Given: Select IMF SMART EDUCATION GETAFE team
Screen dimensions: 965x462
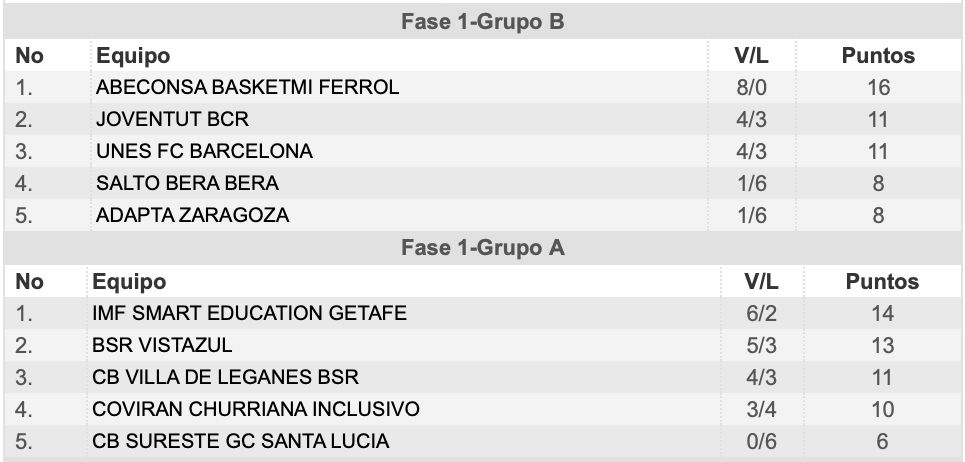Looking at the screenshot, I should [x=249, y=313].
